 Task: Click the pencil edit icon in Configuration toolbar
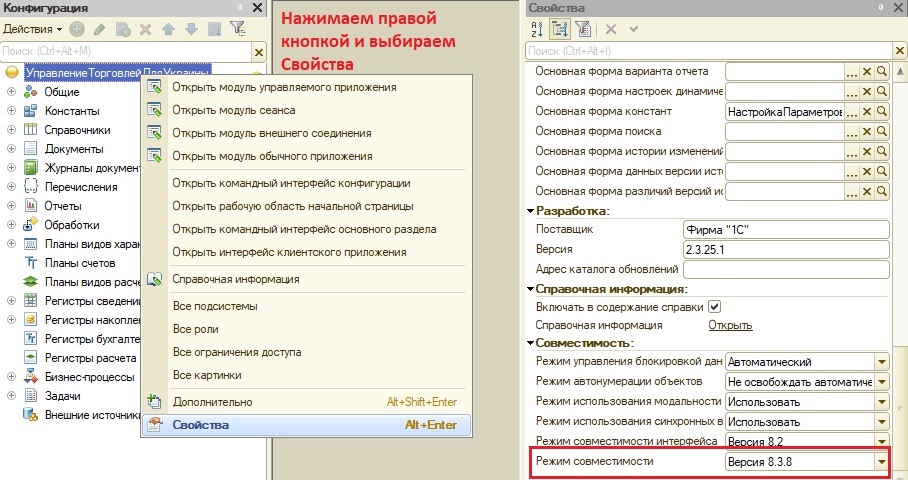click(100, 29)
